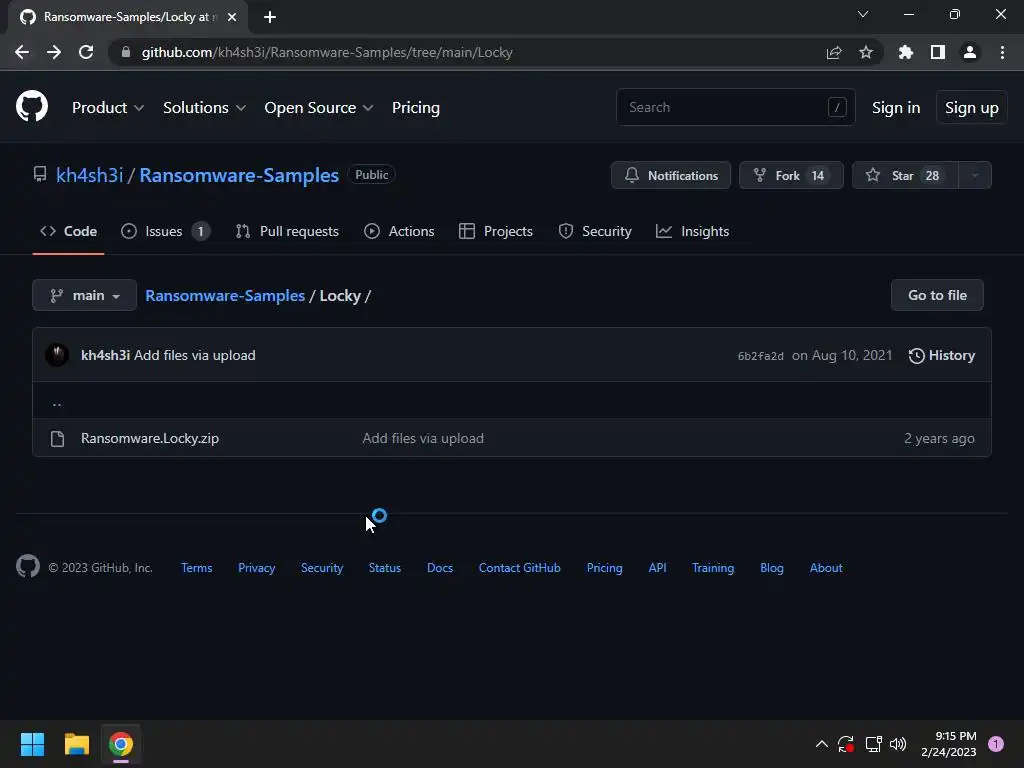Click the browser back arrow
This screenshot has height=768, width=1024.
[x=22, y=52]
